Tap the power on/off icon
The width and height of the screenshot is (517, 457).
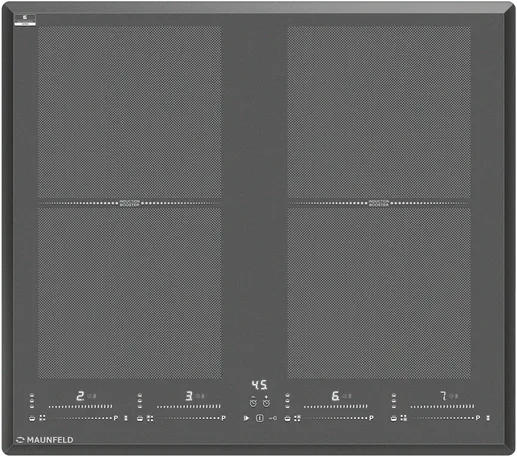pyautogui.click(x=260, y=418)
